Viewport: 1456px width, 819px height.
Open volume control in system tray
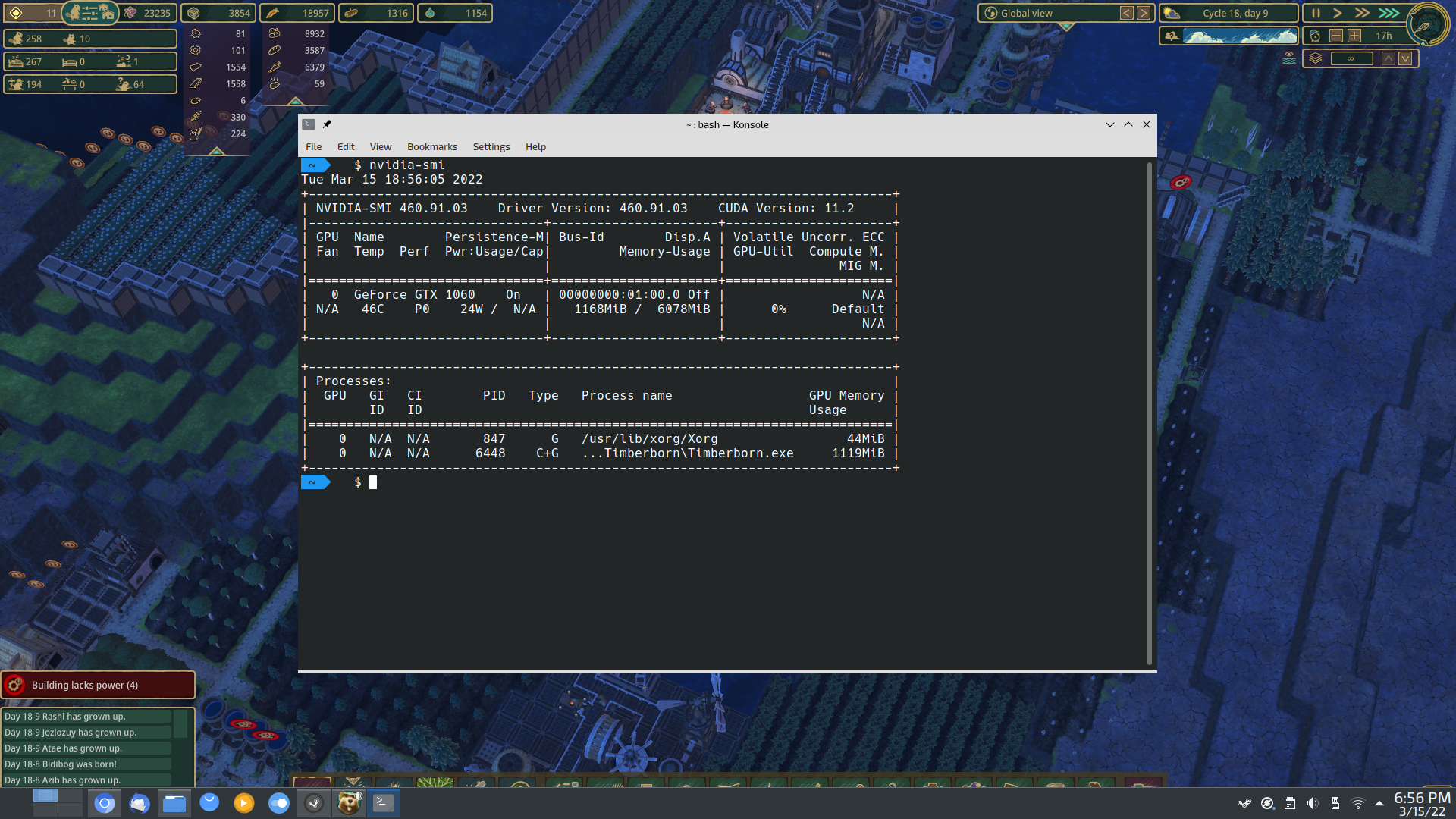pos(1312,803)
